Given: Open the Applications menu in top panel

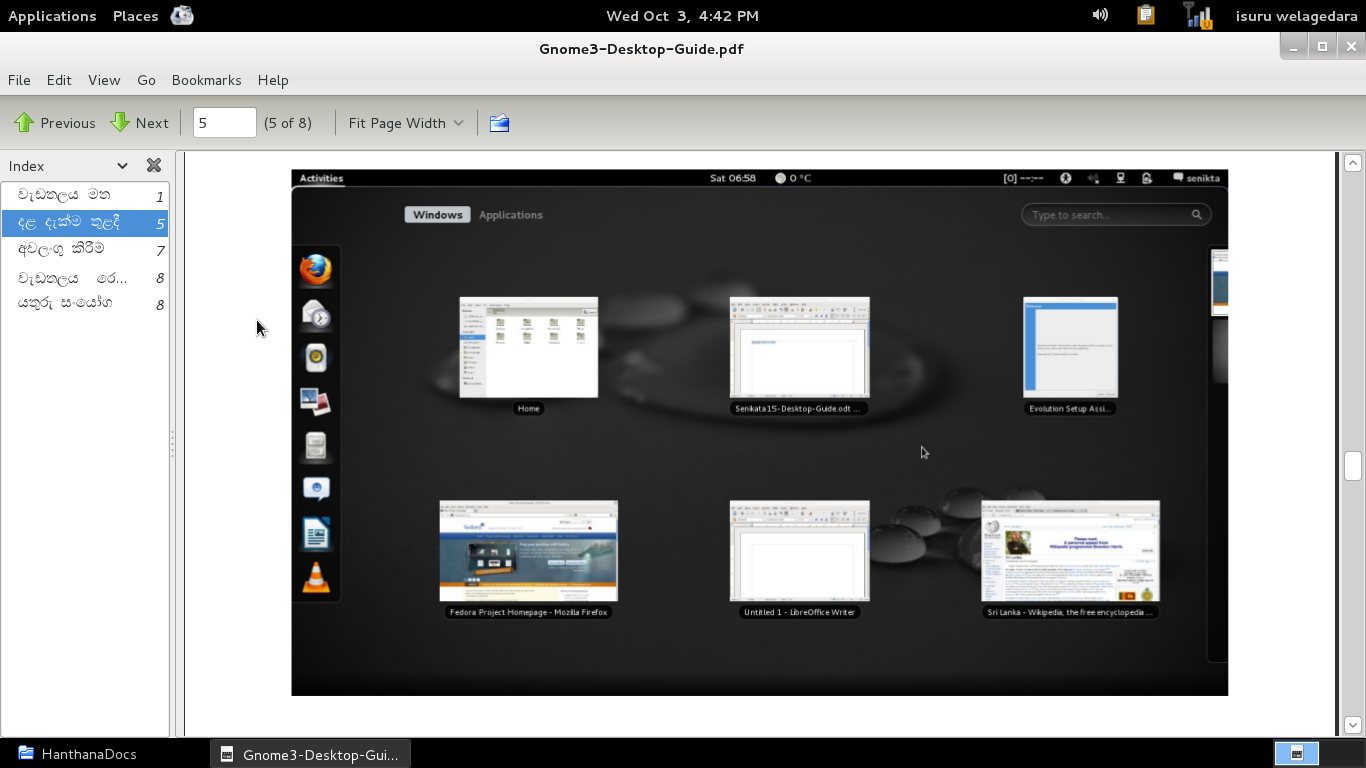Looking at the screenshot, I should tap(52, 15).
